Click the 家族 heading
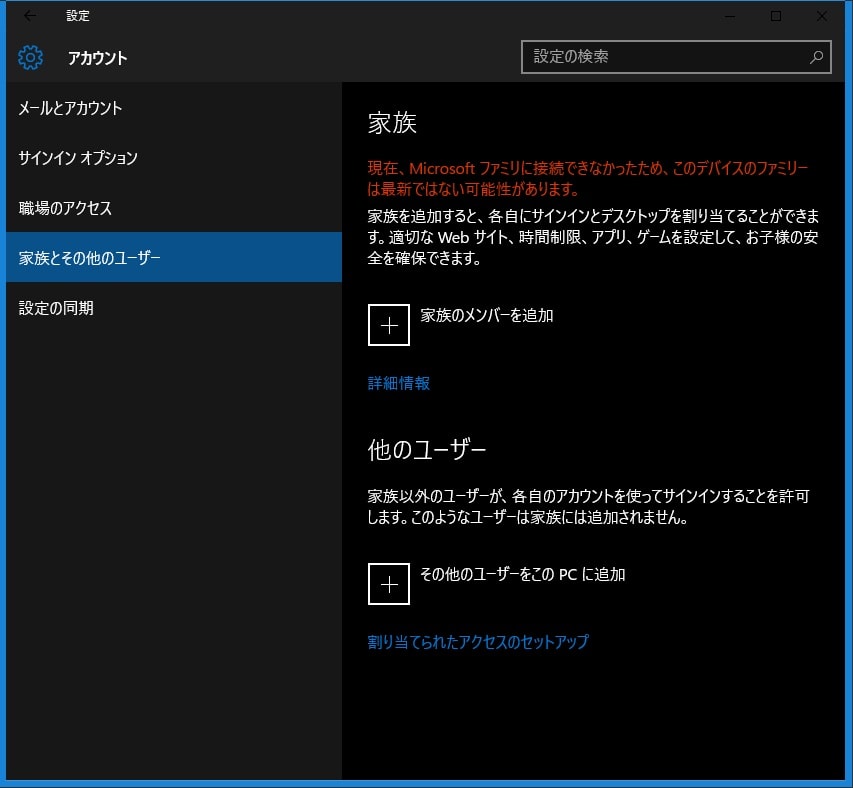Image resolution: width=853 pixels, height=788 pixels. [x=392, y=123]
